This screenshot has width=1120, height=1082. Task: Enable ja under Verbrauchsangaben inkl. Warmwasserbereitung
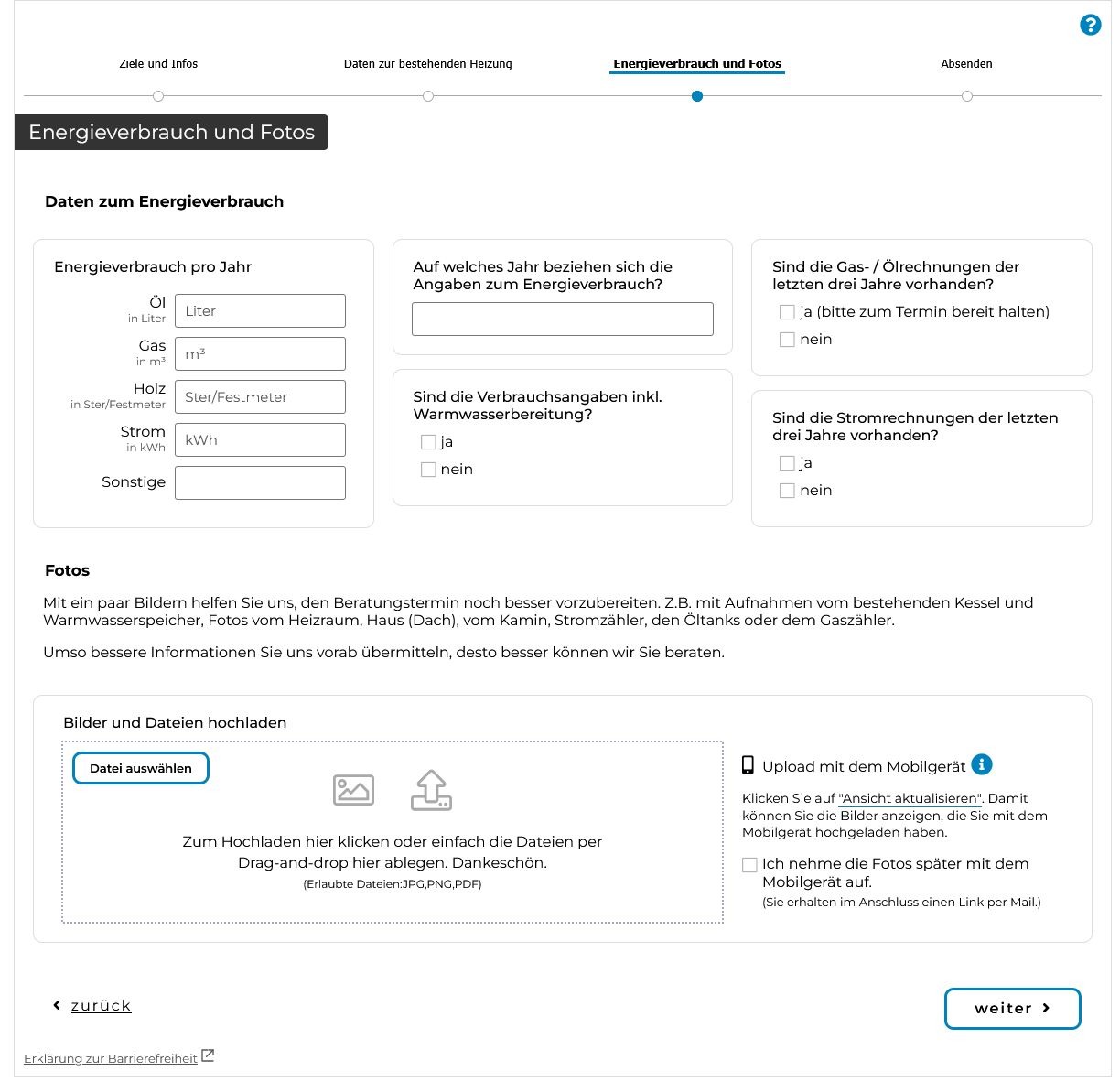click(x=428, y=441)
